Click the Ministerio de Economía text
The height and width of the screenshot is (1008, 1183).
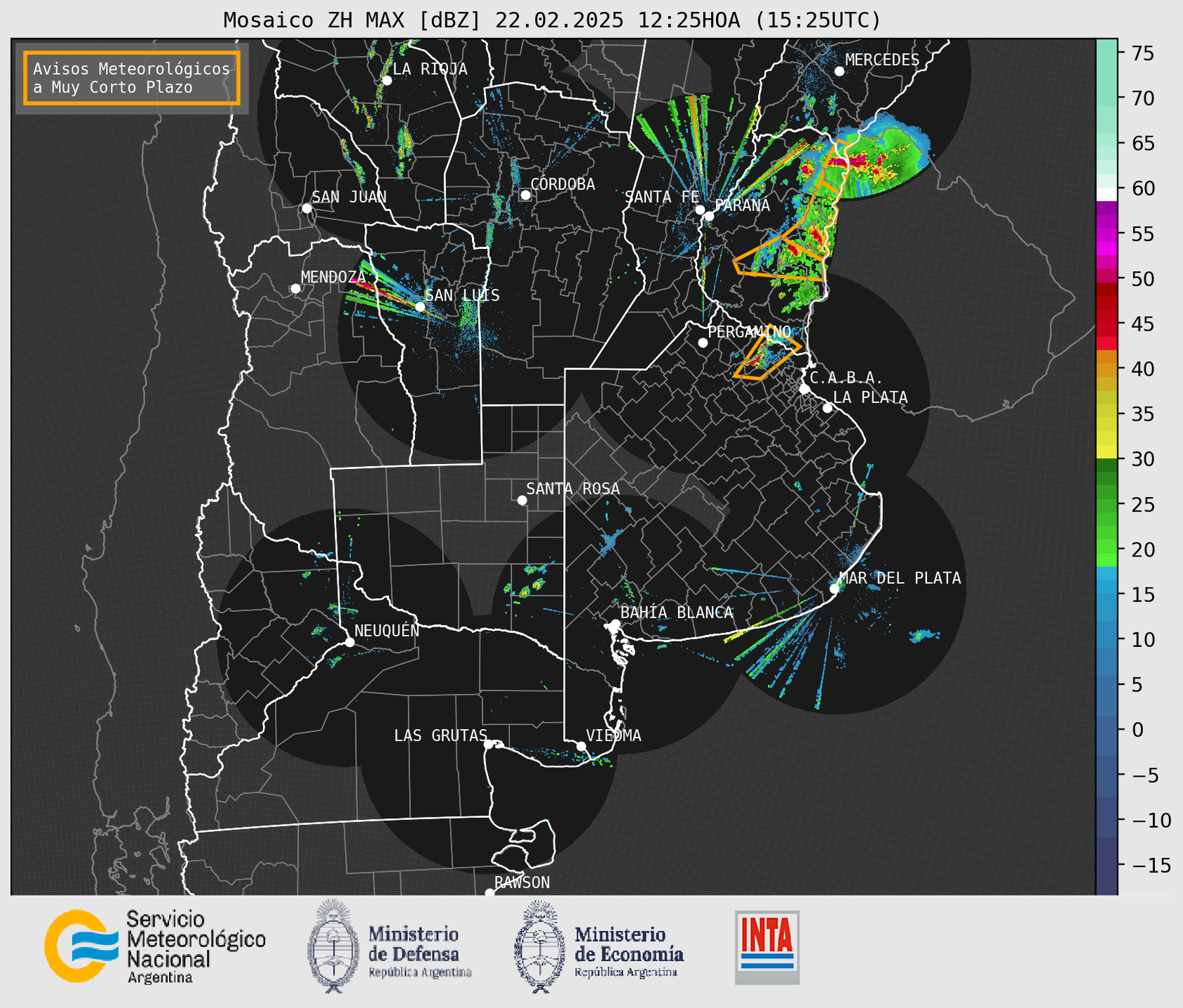628,953
